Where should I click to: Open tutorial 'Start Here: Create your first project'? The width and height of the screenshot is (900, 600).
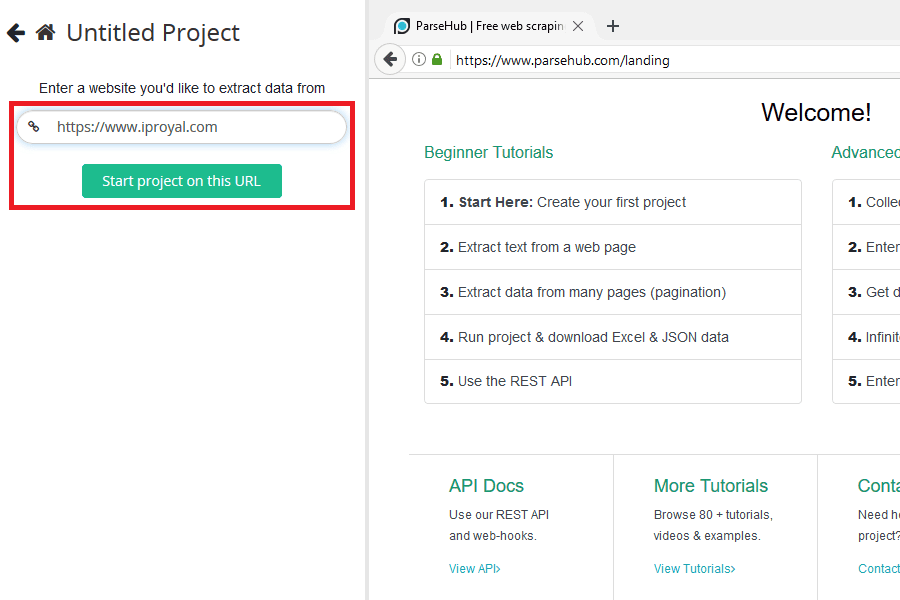point(612,202)
